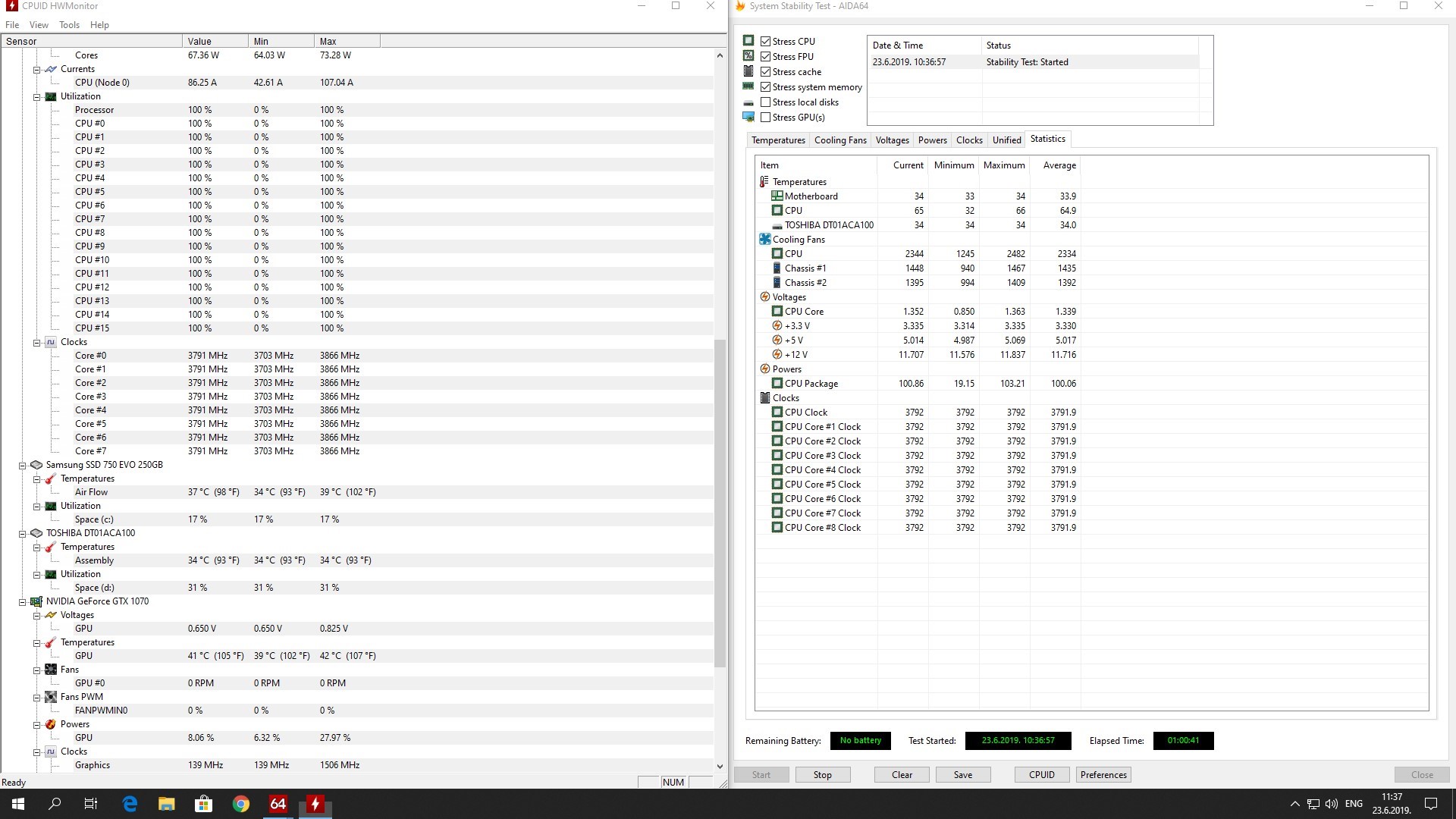Viewport: 1456px width, 819px height.
Task: Uncheck Stress FPU option
Action: pos(766,57)
